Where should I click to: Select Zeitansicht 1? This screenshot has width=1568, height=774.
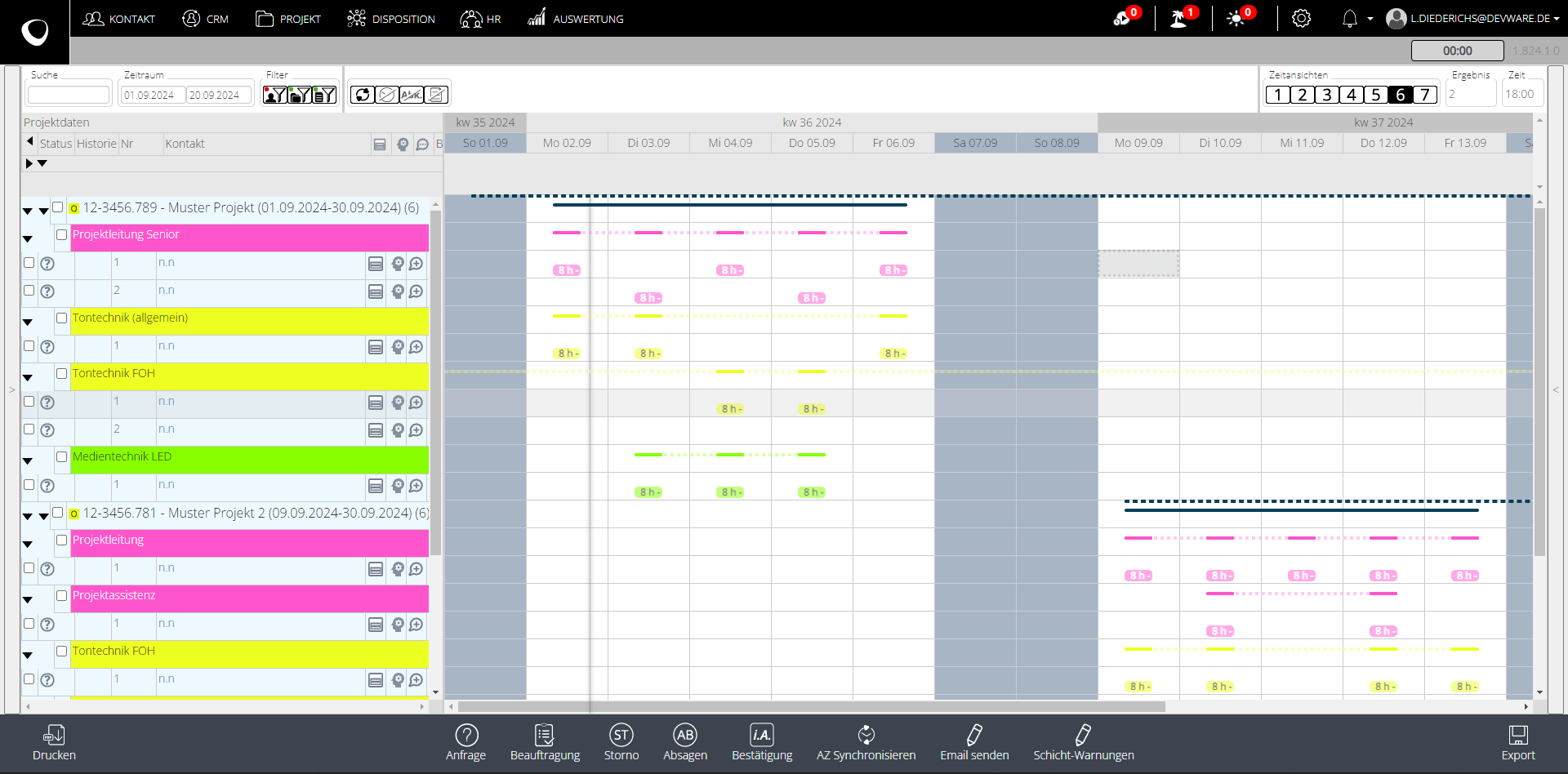(1278, 95)
